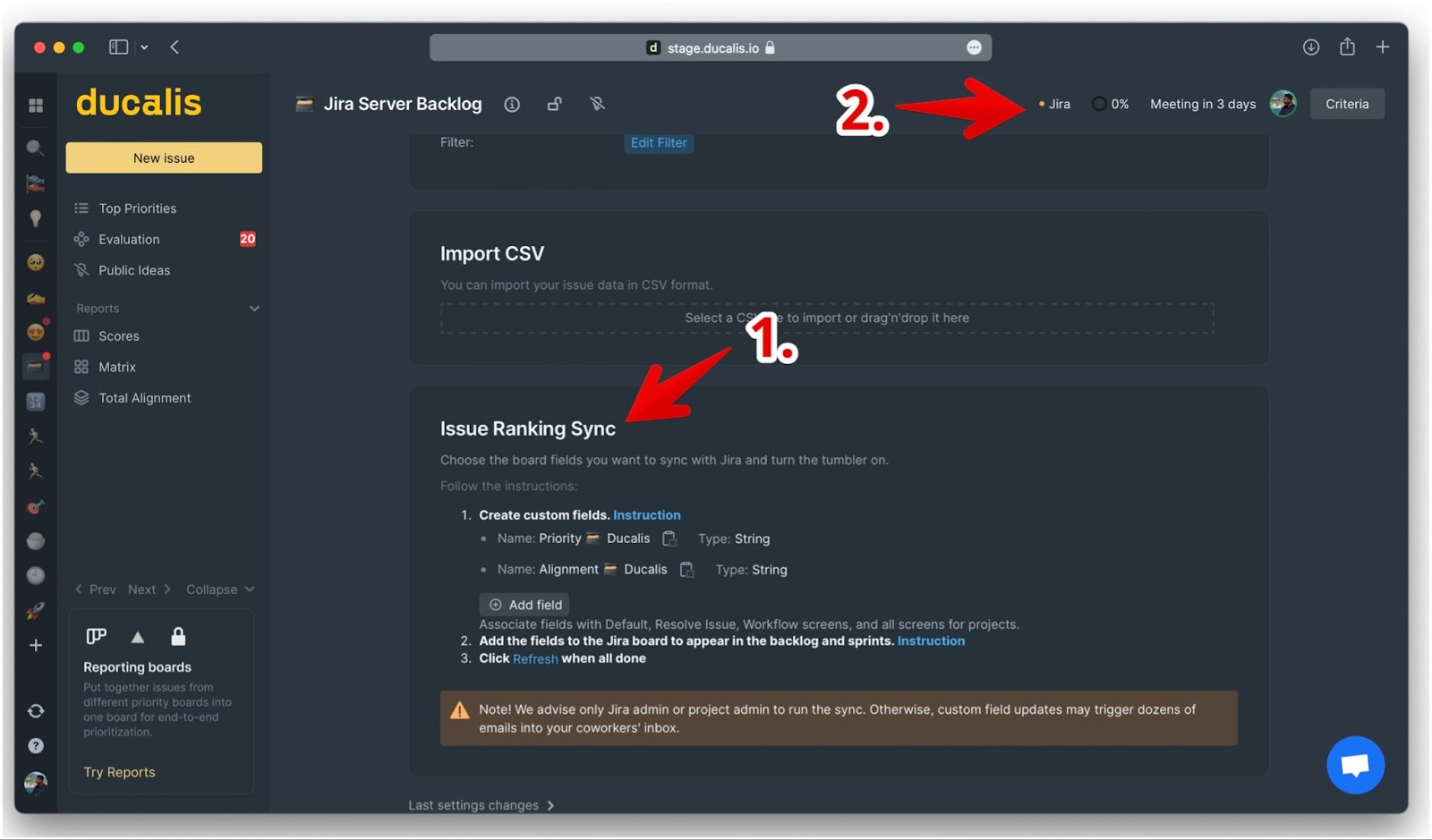
Task: Open the rocket board icon
Action: pyautogui.click(x=36, y=611)
